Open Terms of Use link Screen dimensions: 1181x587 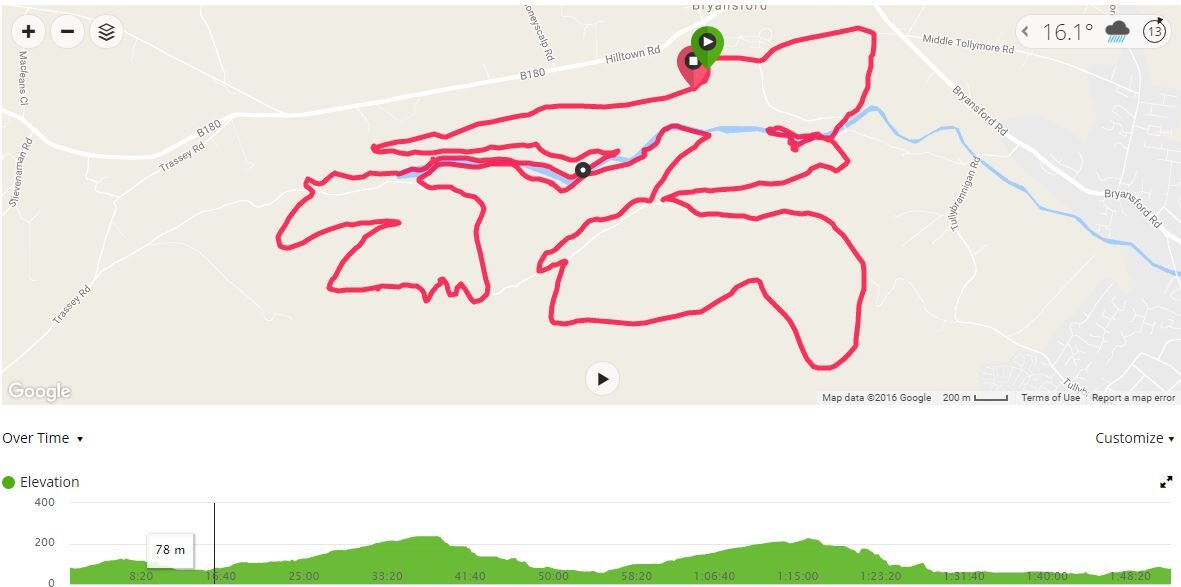point(1050,398)
